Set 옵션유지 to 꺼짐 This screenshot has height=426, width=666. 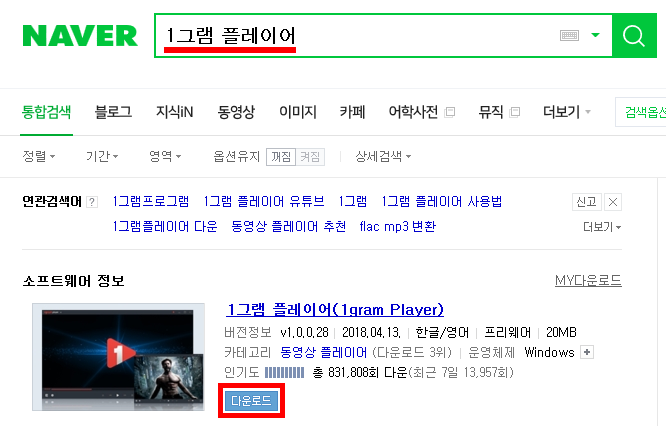tap(281, 157)
